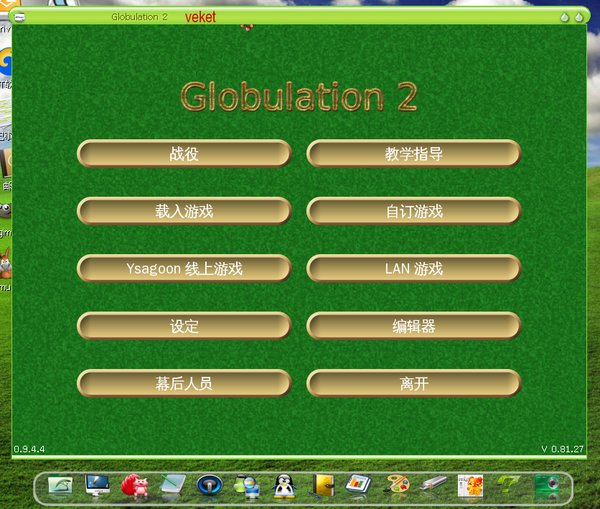Open the yellow notebook dock icon
The height and width of the screenshot is (509, 600).
pos(322,486)
